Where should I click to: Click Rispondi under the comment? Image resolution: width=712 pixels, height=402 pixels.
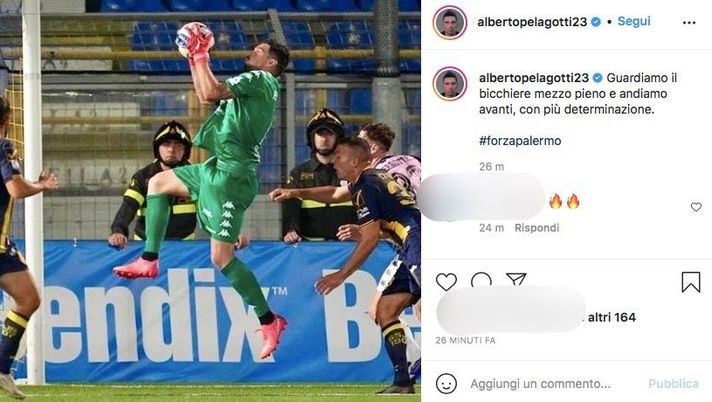[x=536, y=228]
